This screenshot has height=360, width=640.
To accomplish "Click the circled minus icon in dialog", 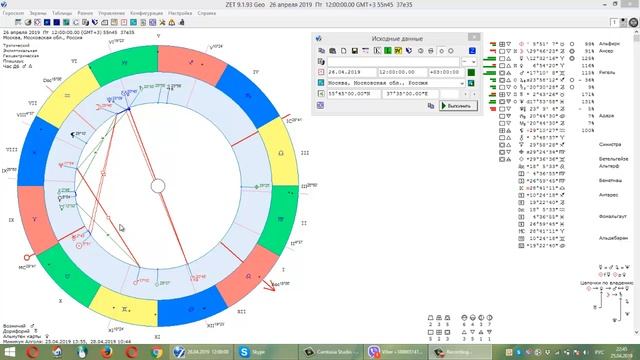I will pos(431,51).
